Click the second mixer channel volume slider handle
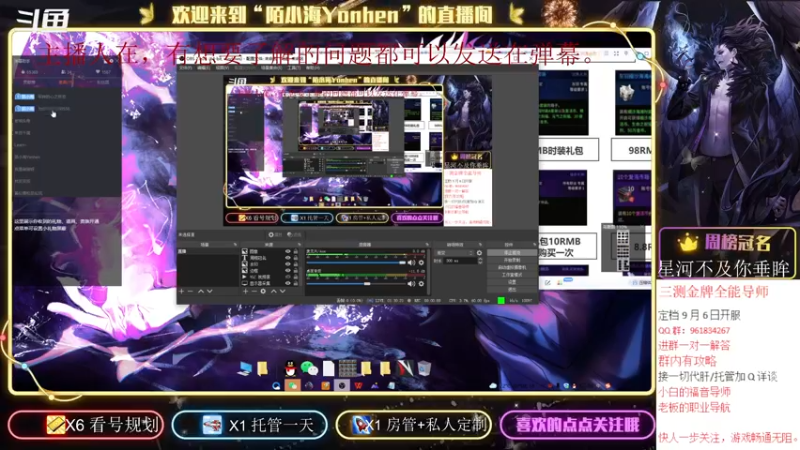Screen dimensions: 800x450 click(367, 284)
